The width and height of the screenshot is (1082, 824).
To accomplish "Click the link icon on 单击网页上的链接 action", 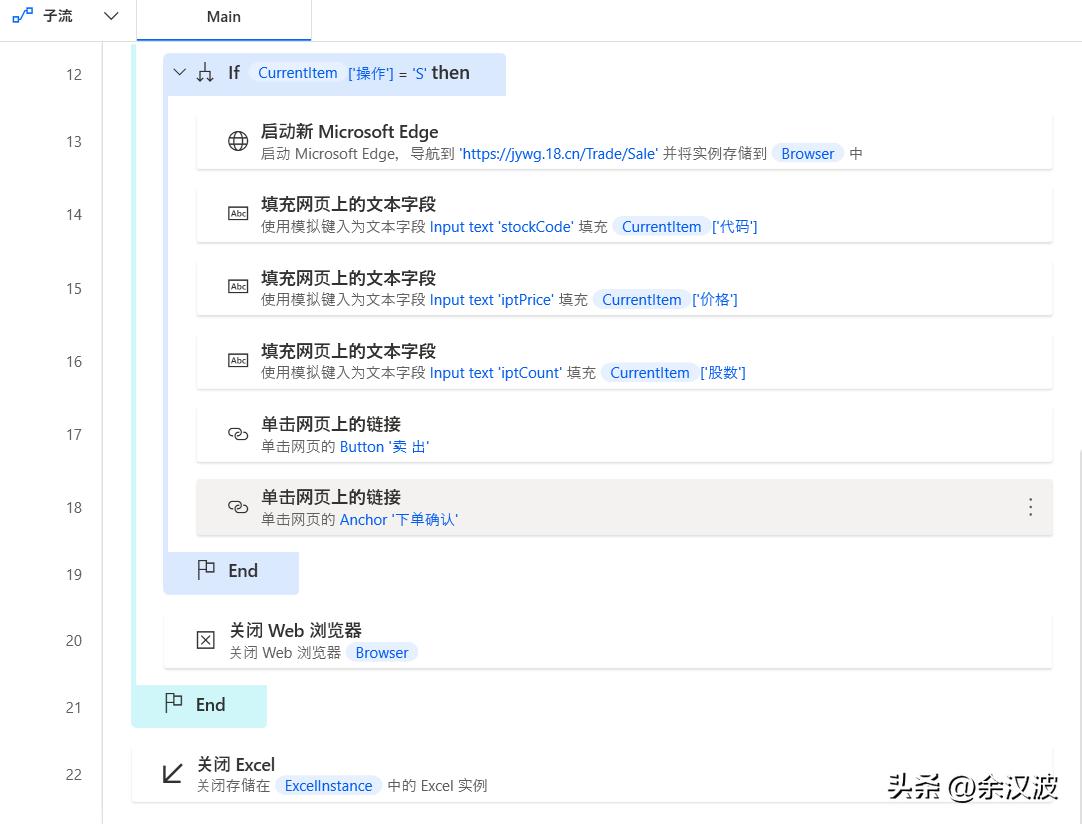I will 237,434.
